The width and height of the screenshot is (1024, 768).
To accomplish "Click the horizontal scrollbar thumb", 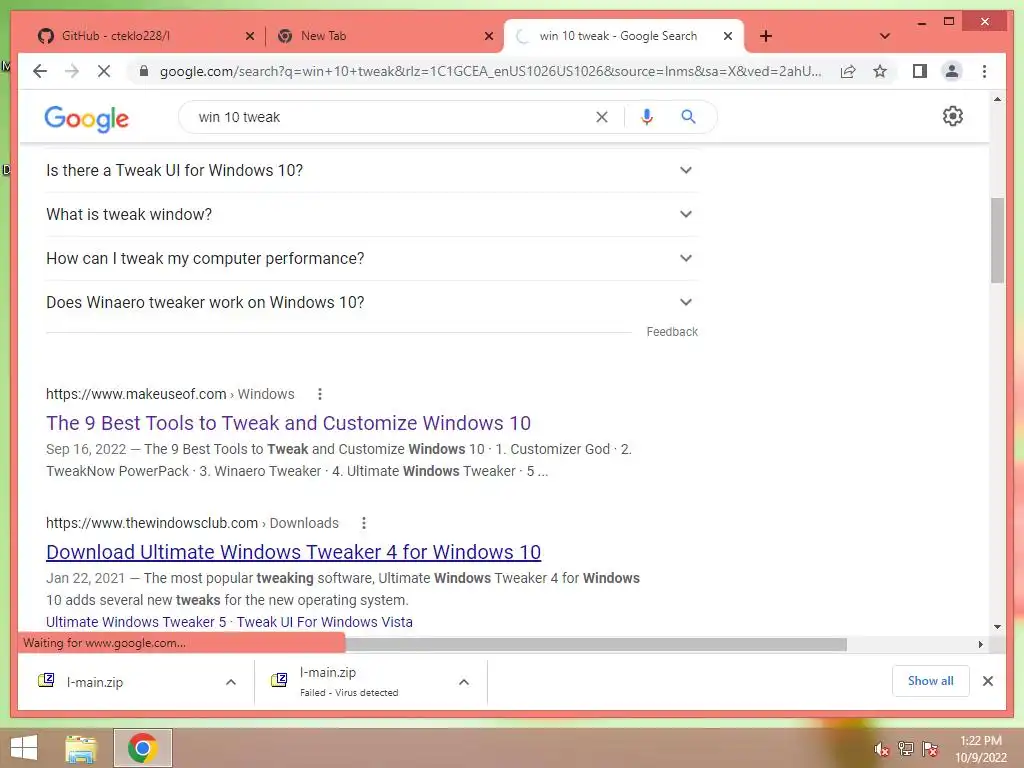I will pyautogui.click(x=596, y=645).
